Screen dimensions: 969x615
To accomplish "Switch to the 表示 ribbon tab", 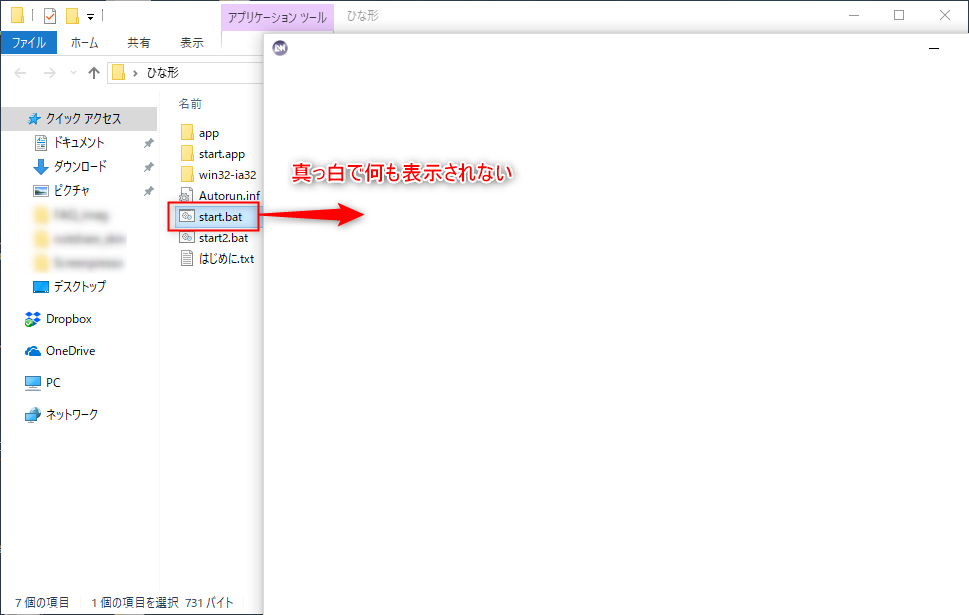I will [x=192, y=42].
